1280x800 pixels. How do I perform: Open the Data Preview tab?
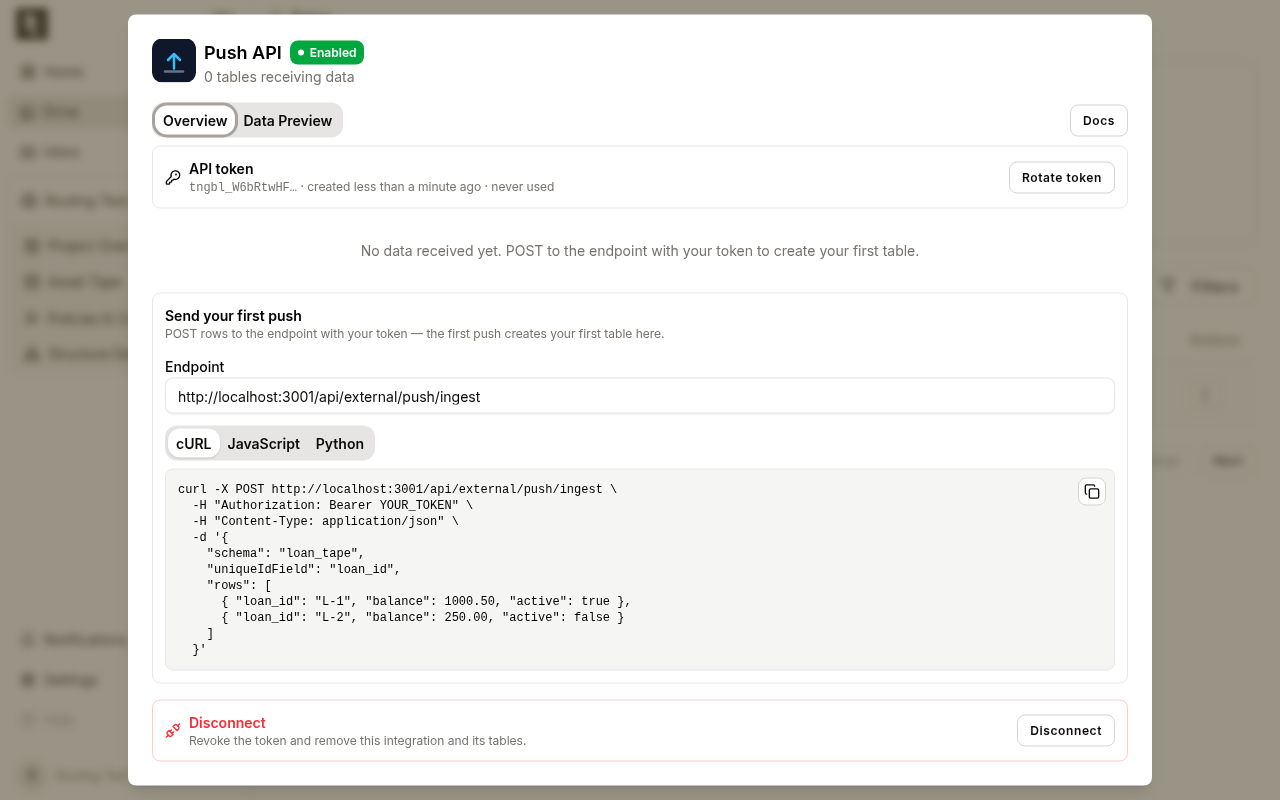coord(288,121)
